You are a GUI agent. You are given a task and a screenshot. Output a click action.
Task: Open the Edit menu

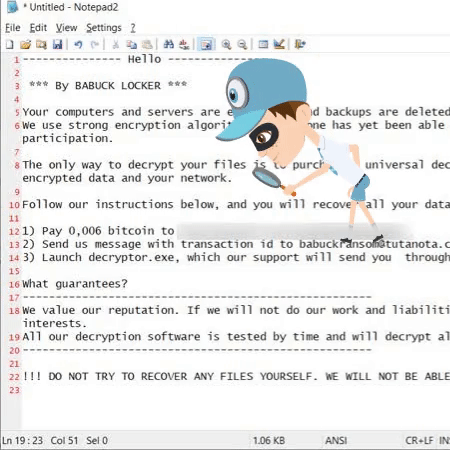tap(38, 28)
